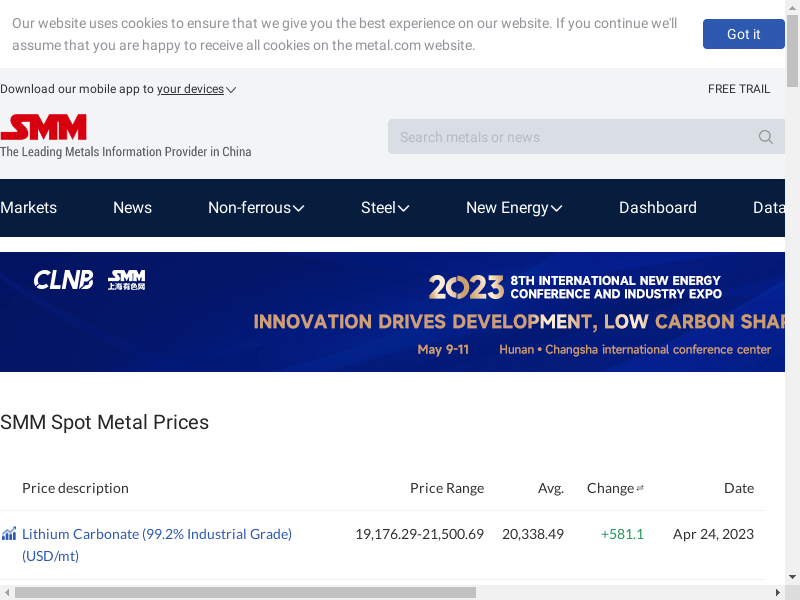Expand the Non-ferrous dropdown menu

click(x=256, y=208)
